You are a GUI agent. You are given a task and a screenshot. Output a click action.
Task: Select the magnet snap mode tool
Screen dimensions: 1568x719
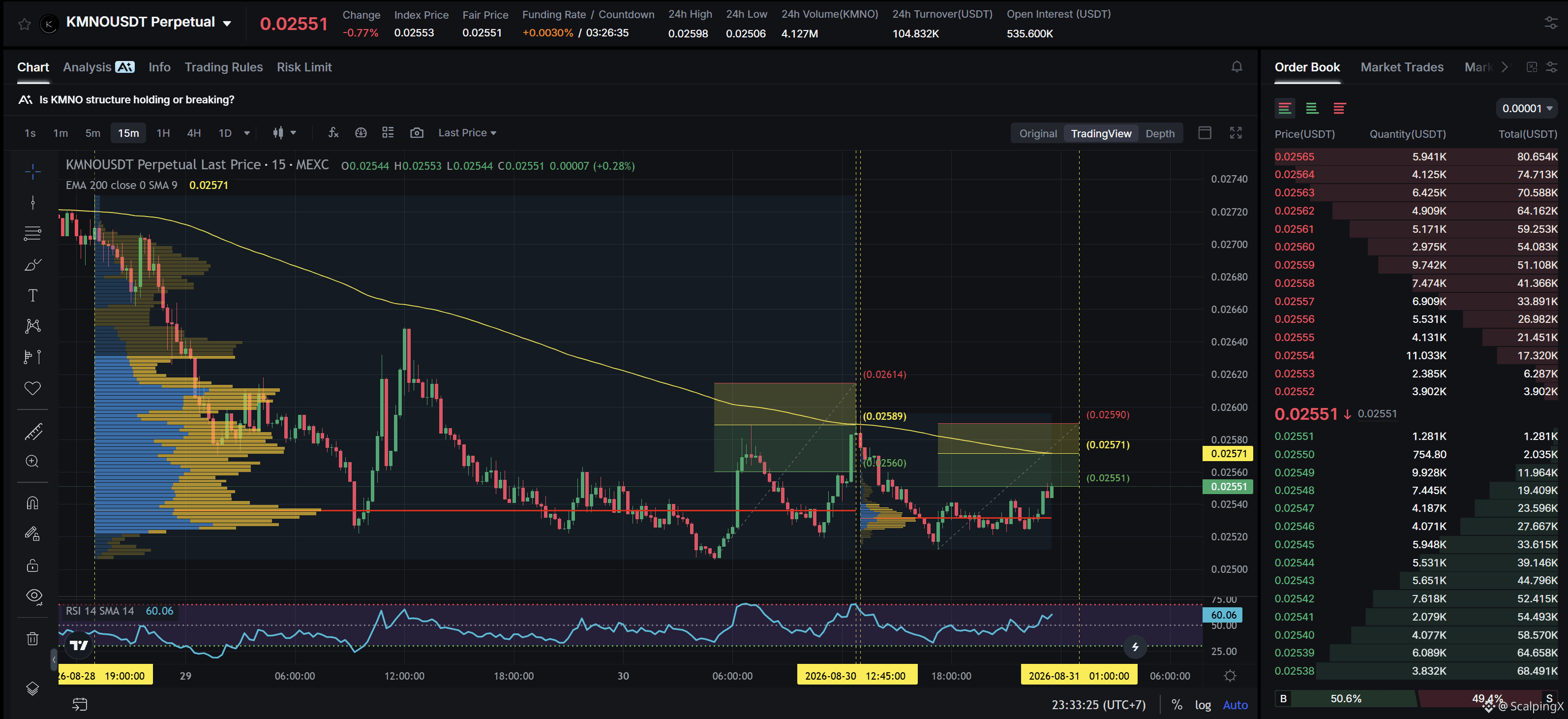tap(33, 503)
